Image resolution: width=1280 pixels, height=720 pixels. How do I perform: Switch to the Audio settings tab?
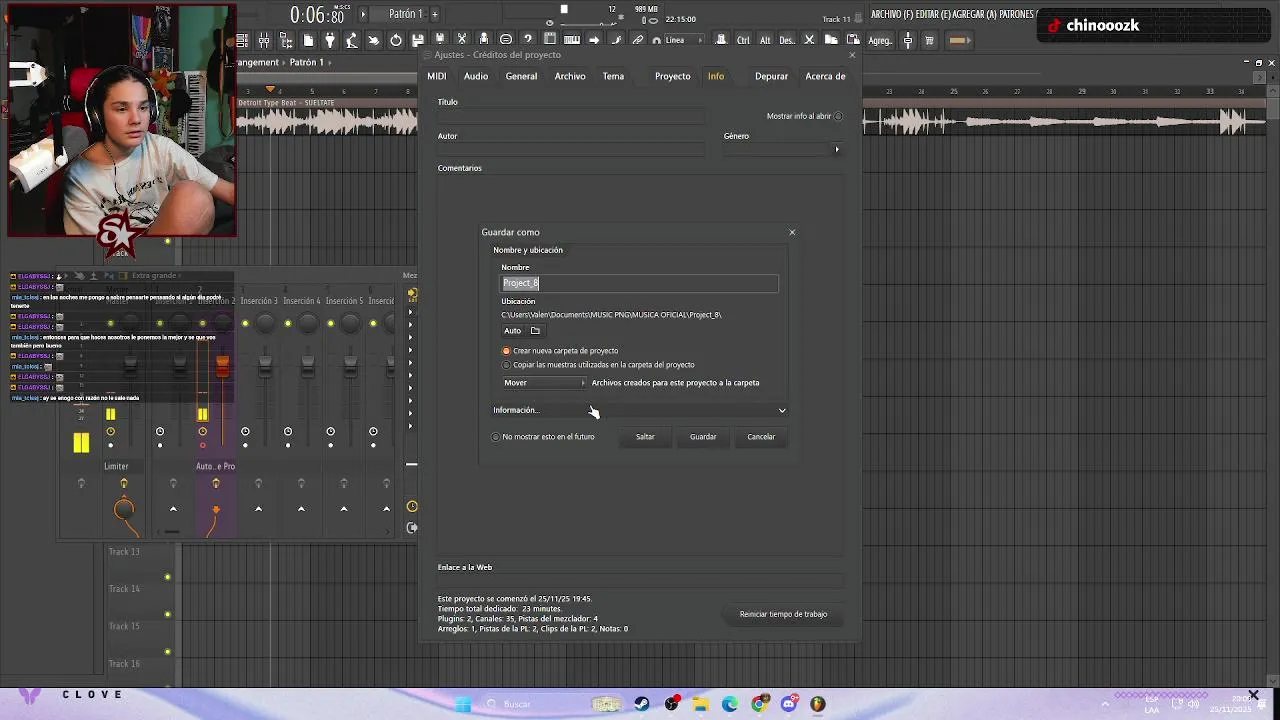click(x=476, y=76)
